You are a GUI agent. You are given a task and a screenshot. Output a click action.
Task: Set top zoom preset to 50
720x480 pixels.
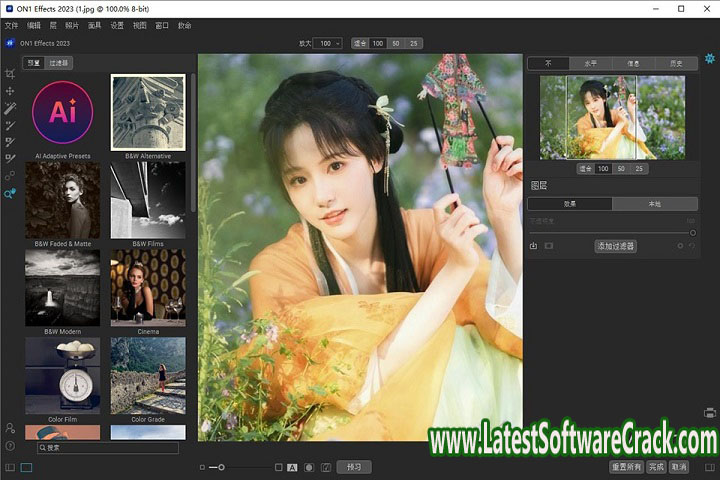396,43
